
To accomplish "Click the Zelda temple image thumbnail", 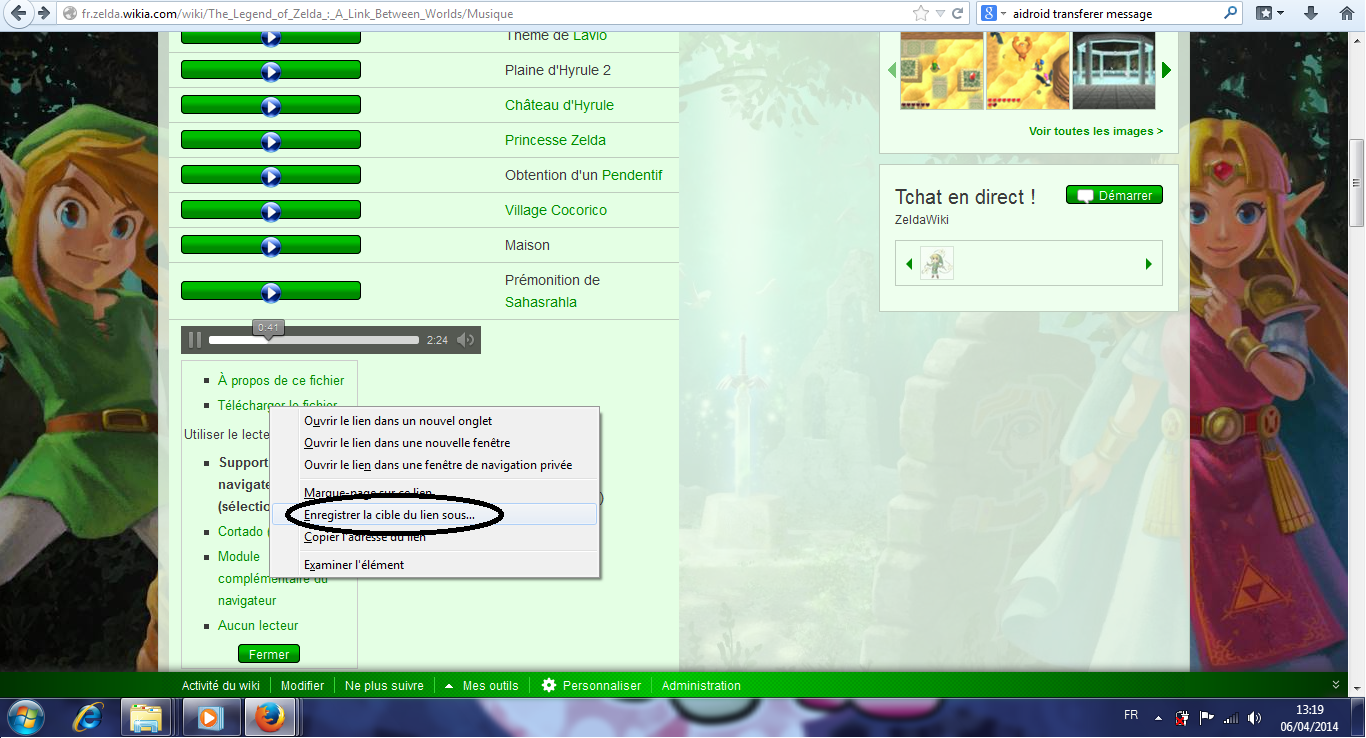I will [x=1113, y=70].
